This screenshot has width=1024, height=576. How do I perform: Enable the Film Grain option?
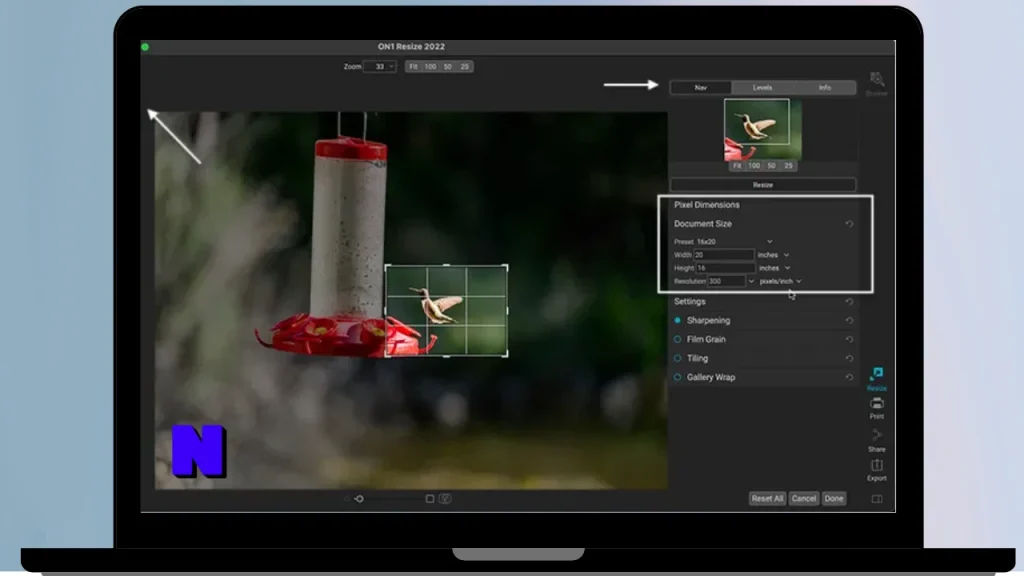(677, 340)
